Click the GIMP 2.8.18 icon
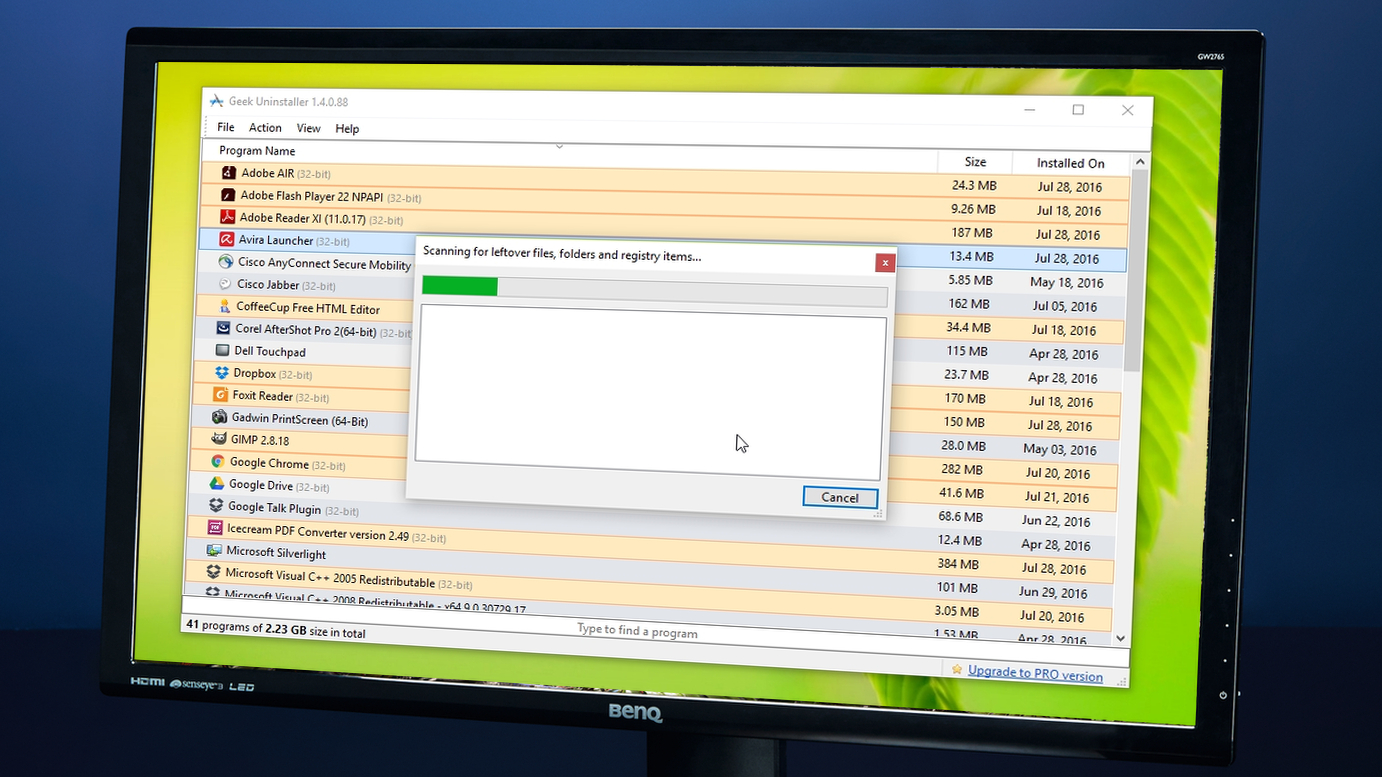1382x777 pixels. [219, 439]
